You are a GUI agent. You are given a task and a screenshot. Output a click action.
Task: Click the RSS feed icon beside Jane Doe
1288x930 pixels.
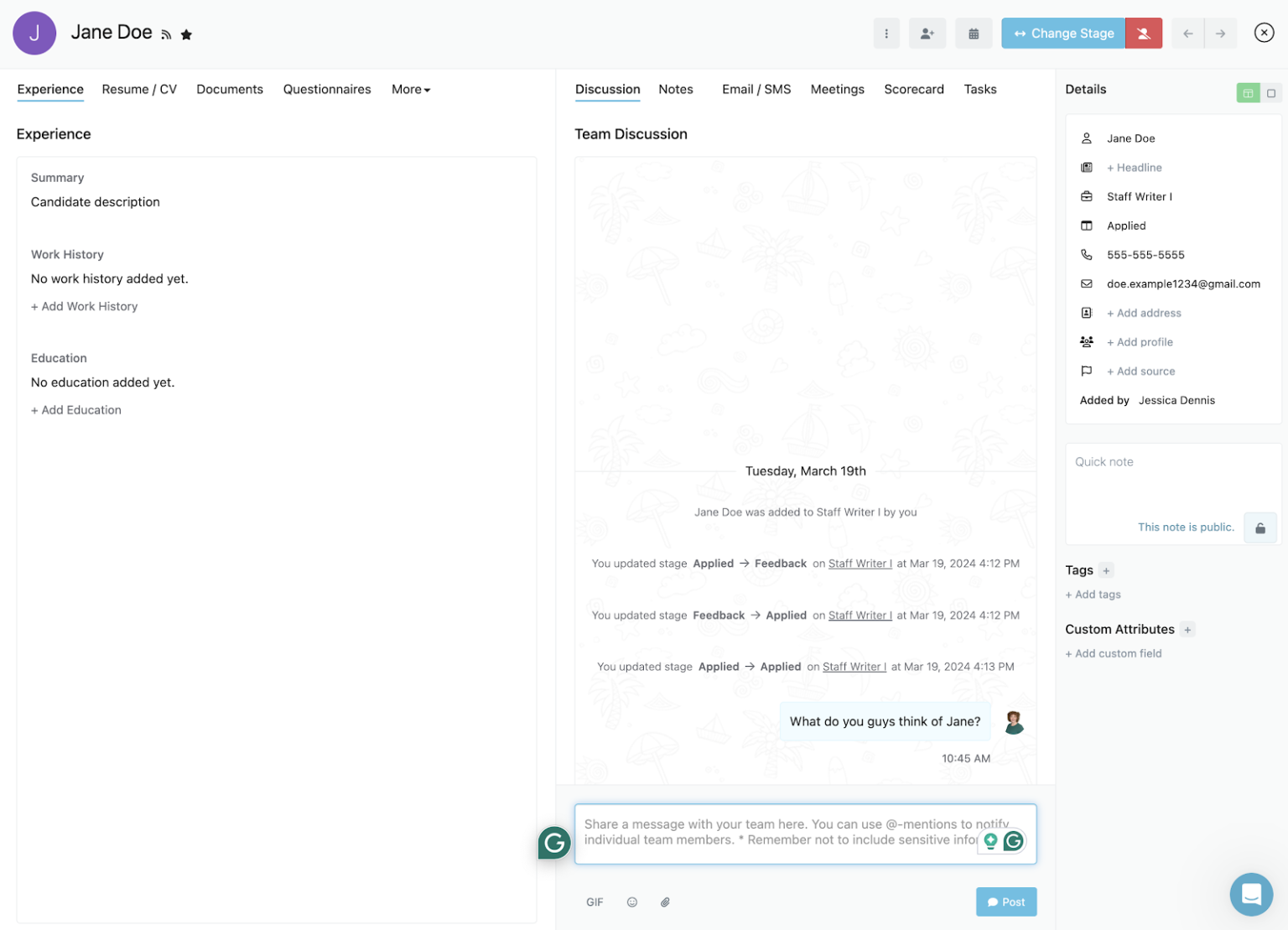(x=166, y=34)
